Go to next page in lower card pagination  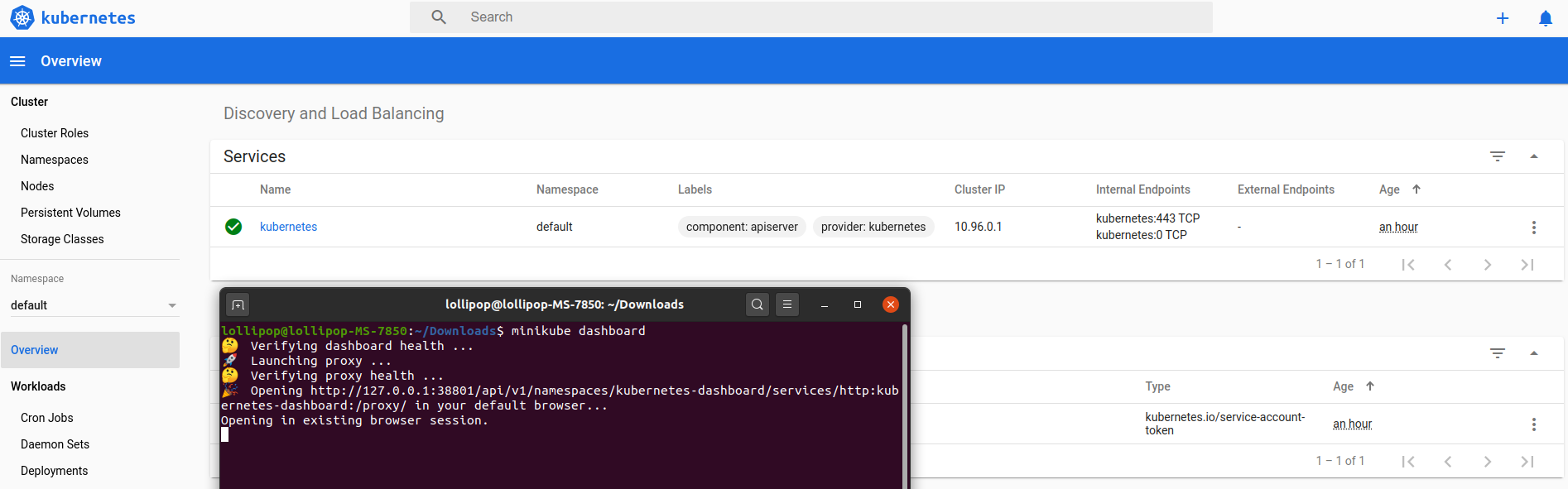point(1488,461)
